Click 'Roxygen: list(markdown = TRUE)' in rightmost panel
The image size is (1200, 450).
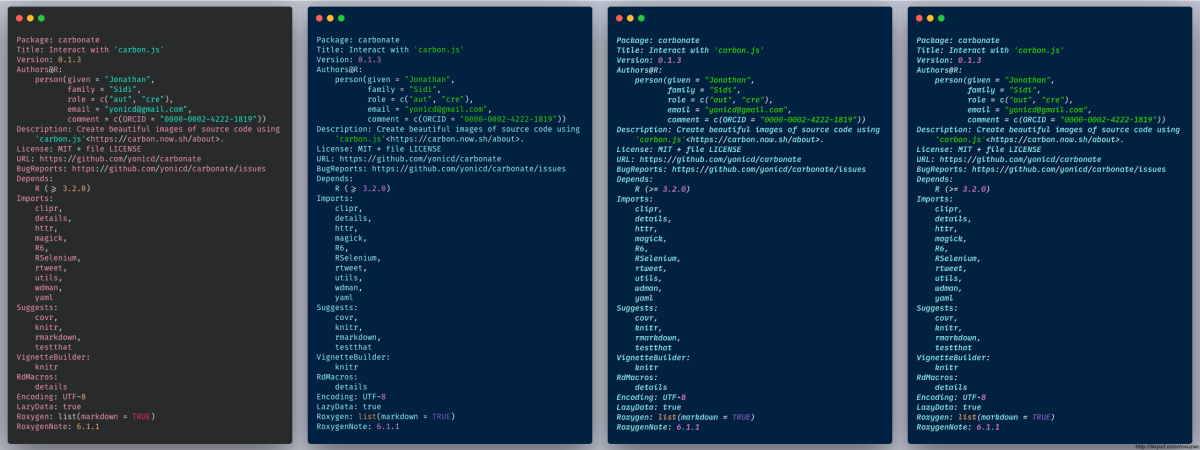[986, 417]
